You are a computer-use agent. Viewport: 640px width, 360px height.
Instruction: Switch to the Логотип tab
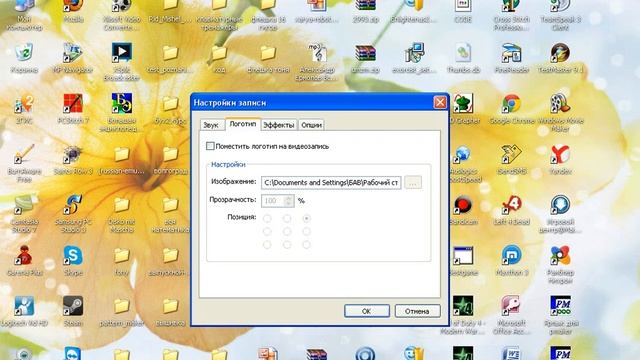tap(242, 124)
